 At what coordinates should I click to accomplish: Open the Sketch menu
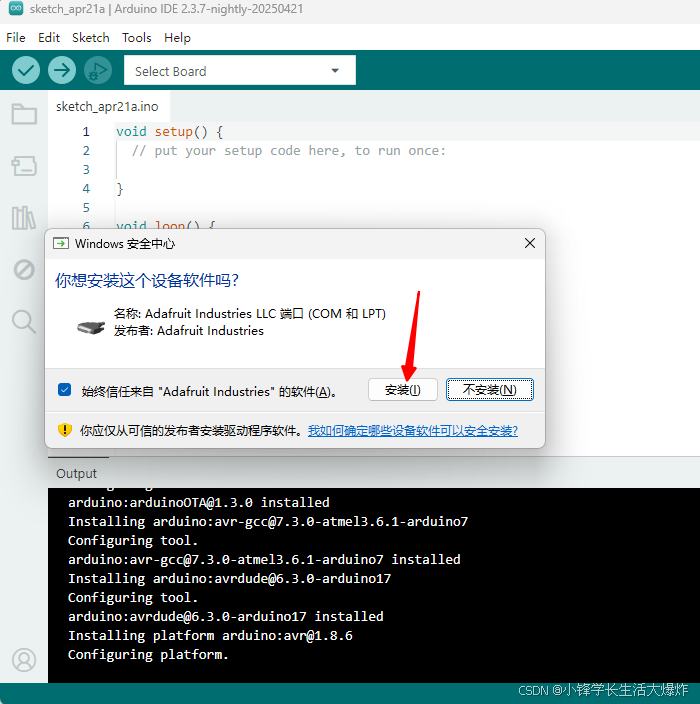[x=91, y=38]
